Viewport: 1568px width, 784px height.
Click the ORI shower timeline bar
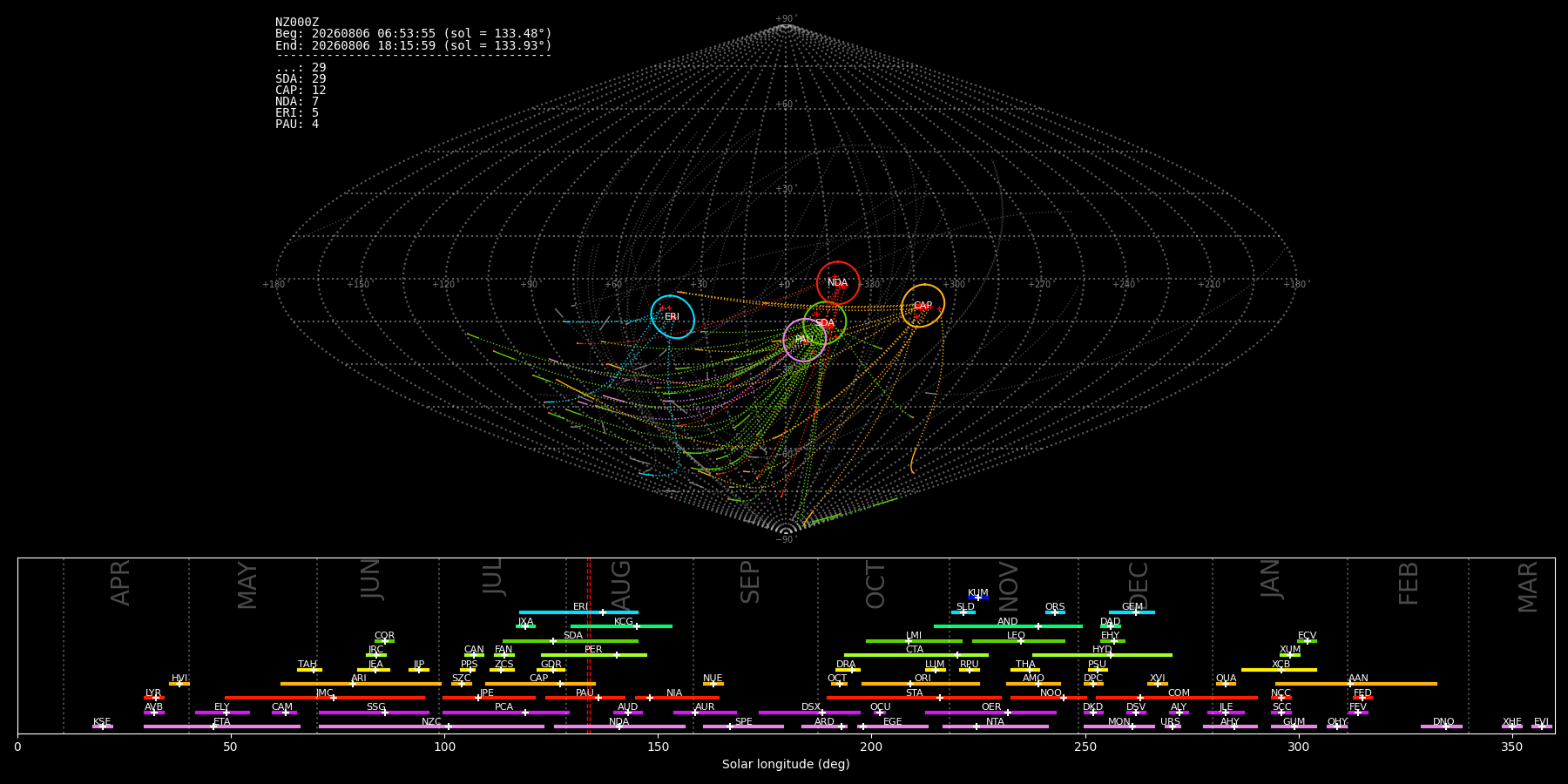pos(920,684)
